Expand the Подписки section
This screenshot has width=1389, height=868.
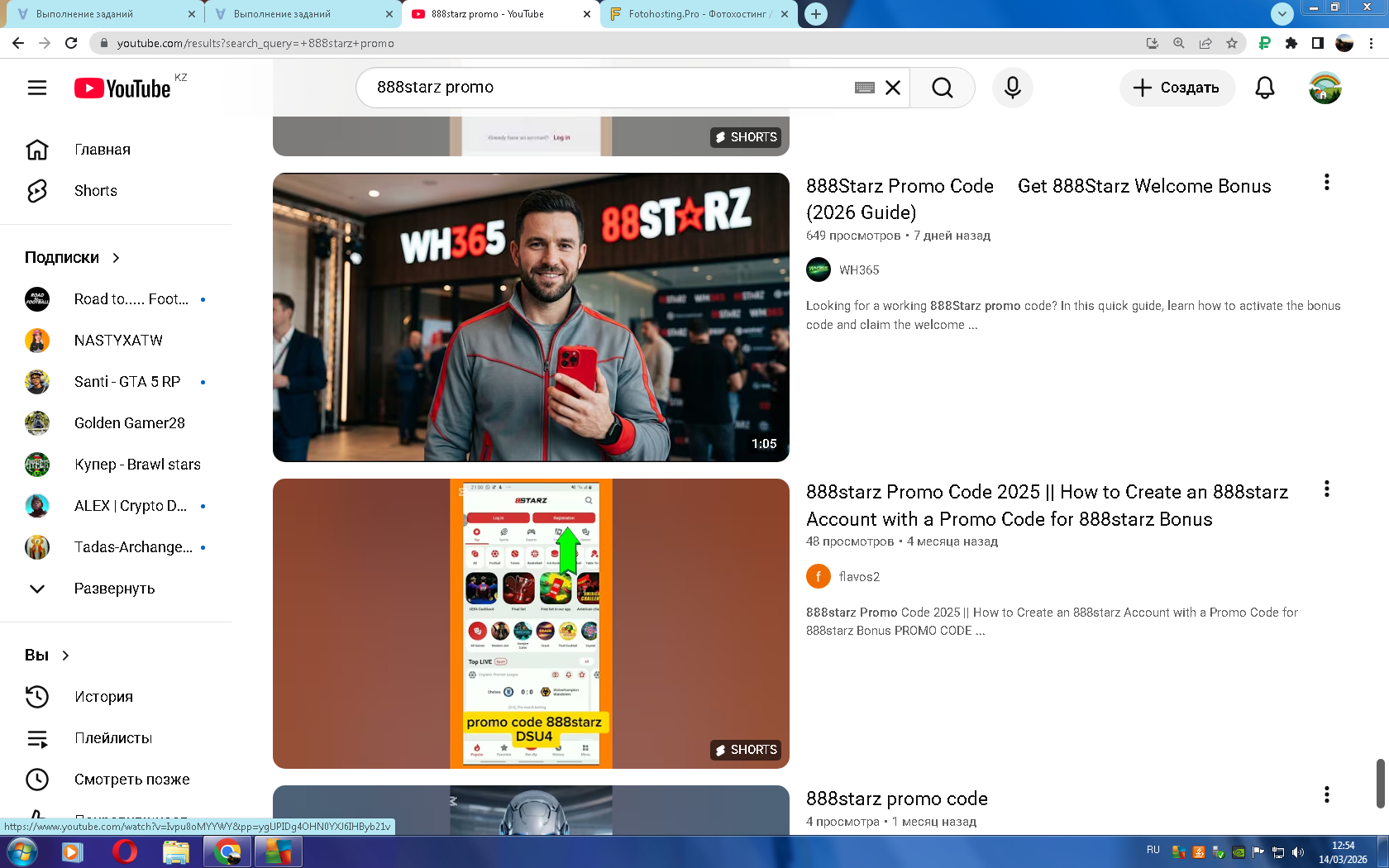coord(72,258)
